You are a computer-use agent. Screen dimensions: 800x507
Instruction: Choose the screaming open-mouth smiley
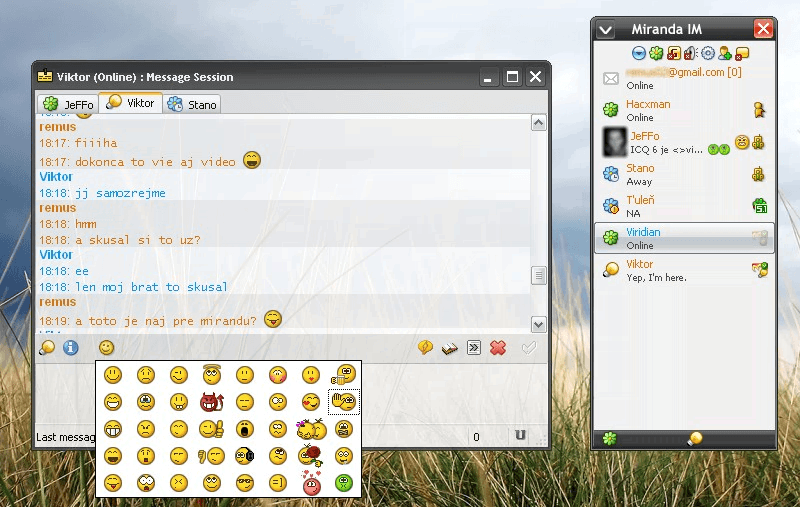pos(245,429)
